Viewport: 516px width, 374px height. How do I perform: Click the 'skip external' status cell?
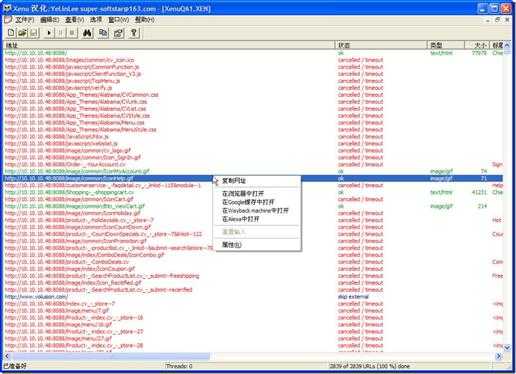click(353, 297)
